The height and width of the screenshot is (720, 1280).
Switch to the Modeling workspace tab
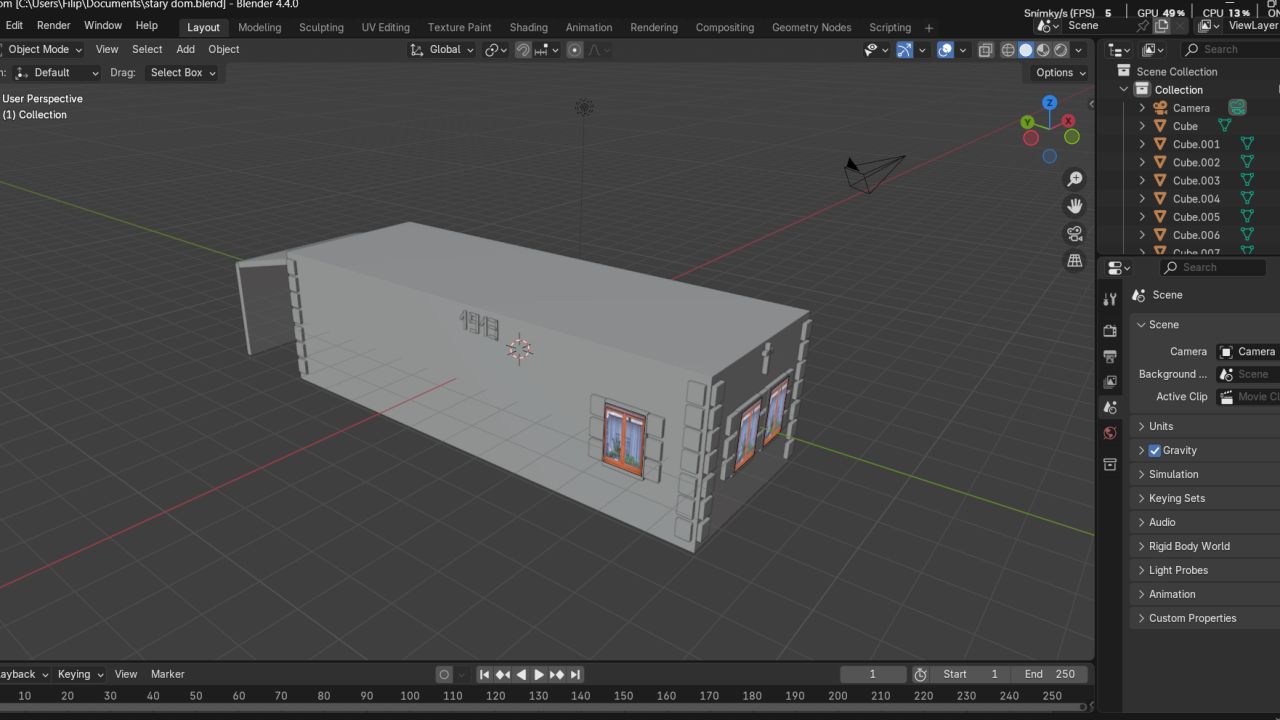(259, 27)
